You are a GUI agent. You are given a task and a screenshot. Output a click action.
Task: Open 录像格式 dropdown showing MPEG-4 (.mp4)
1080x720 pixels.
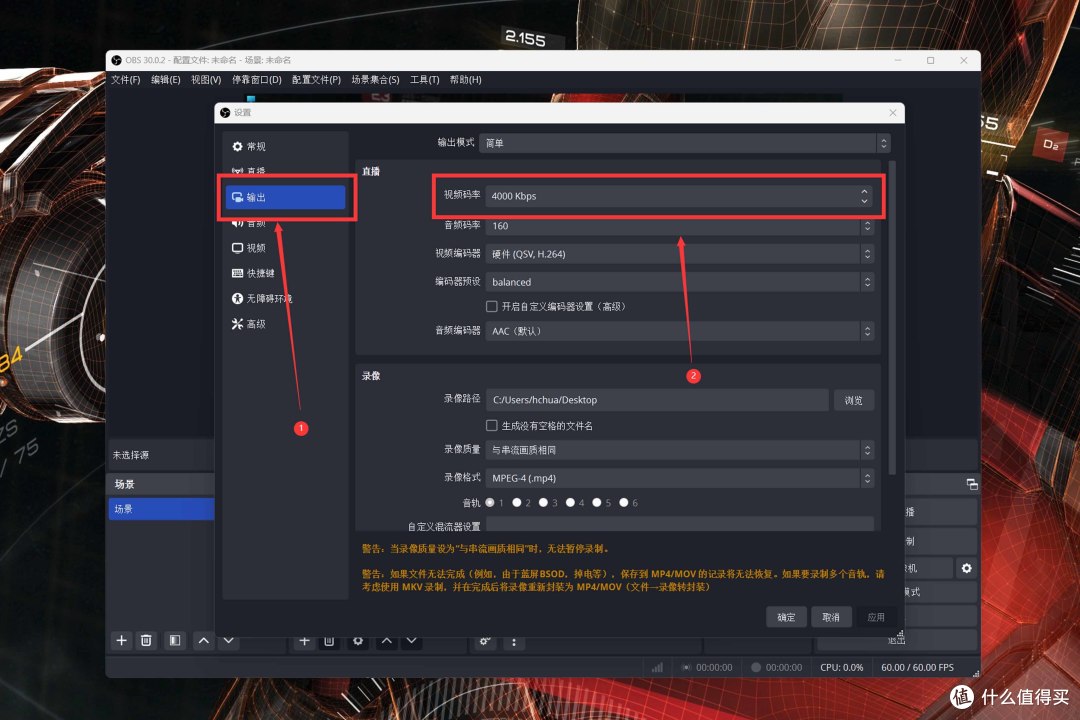coord(680,478)
